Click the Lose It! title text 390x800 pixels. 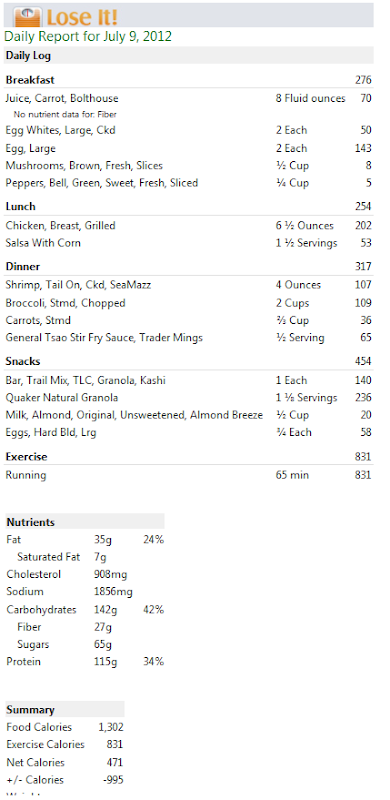(82, 17)
